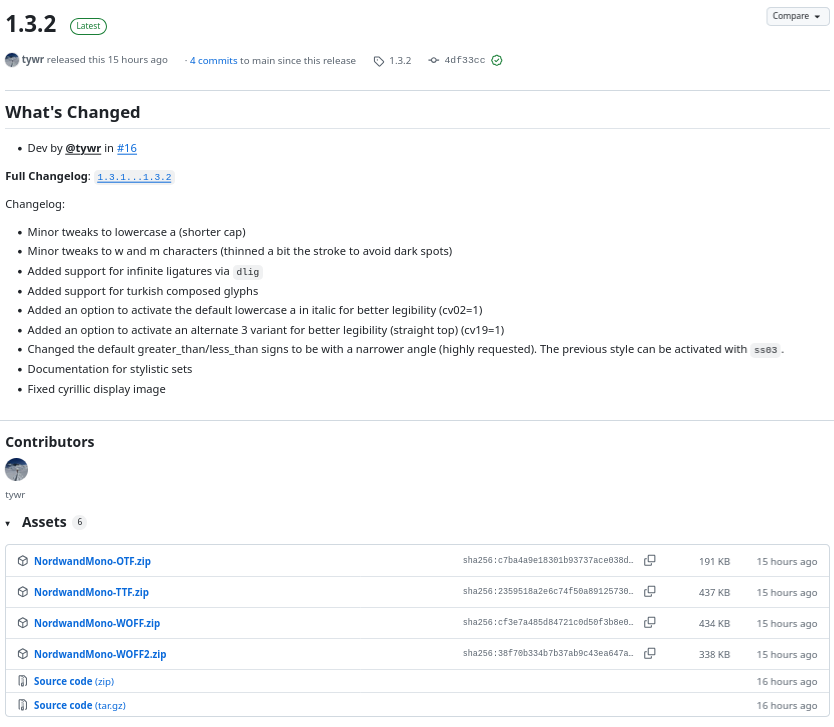Screen dimensions: 834x727
Task: Click package icon for NordwandMono-TTF.zip
Action: (22, 591)
